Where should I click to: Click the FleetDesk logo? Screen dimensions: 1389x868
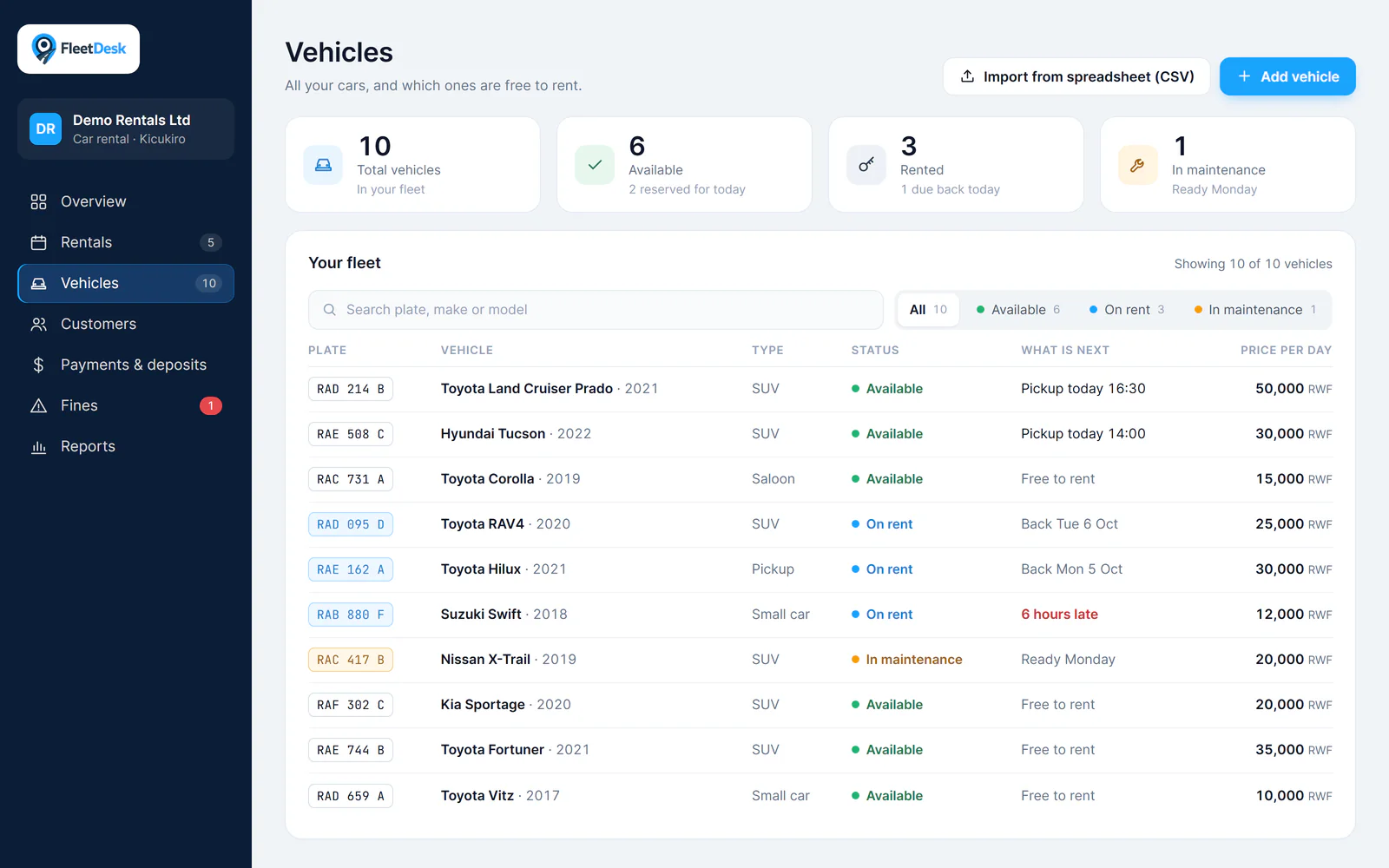78,49
